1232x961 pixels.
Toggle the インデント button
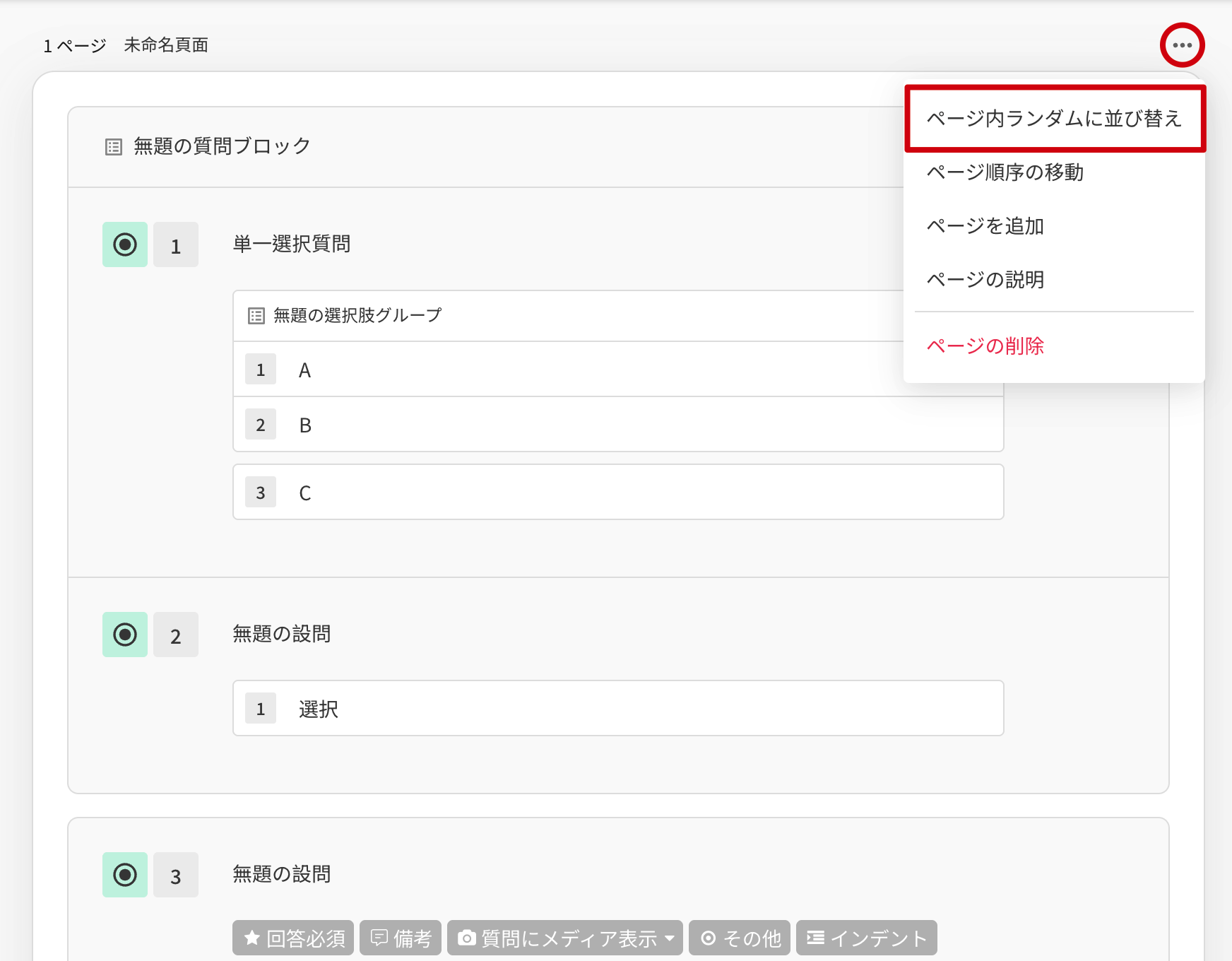(867, 938)
